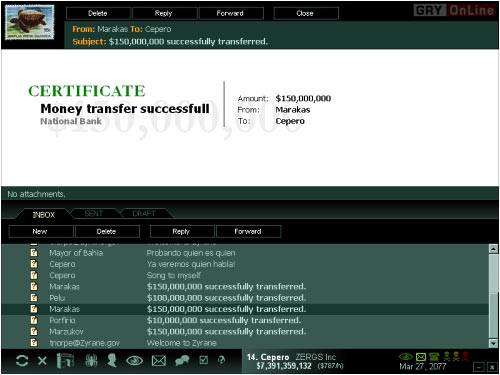Open the person profile head icon

click(x=112, y=360)
